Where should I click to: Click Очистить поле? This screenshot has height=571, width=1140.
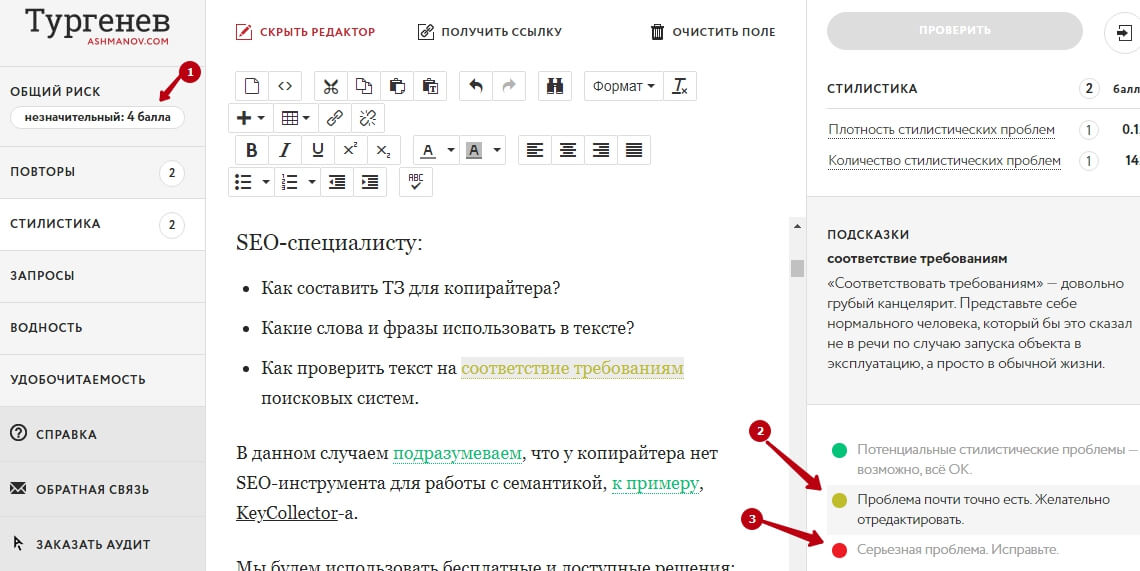[712, 32]
